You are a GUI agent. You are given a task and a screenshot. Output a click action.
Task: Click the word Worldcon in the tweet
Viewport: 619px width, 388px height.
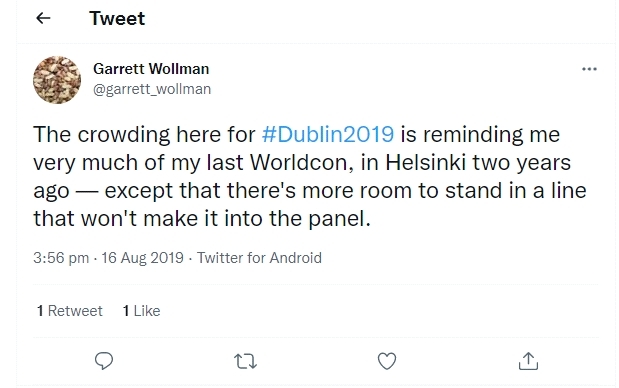[302, 162]
